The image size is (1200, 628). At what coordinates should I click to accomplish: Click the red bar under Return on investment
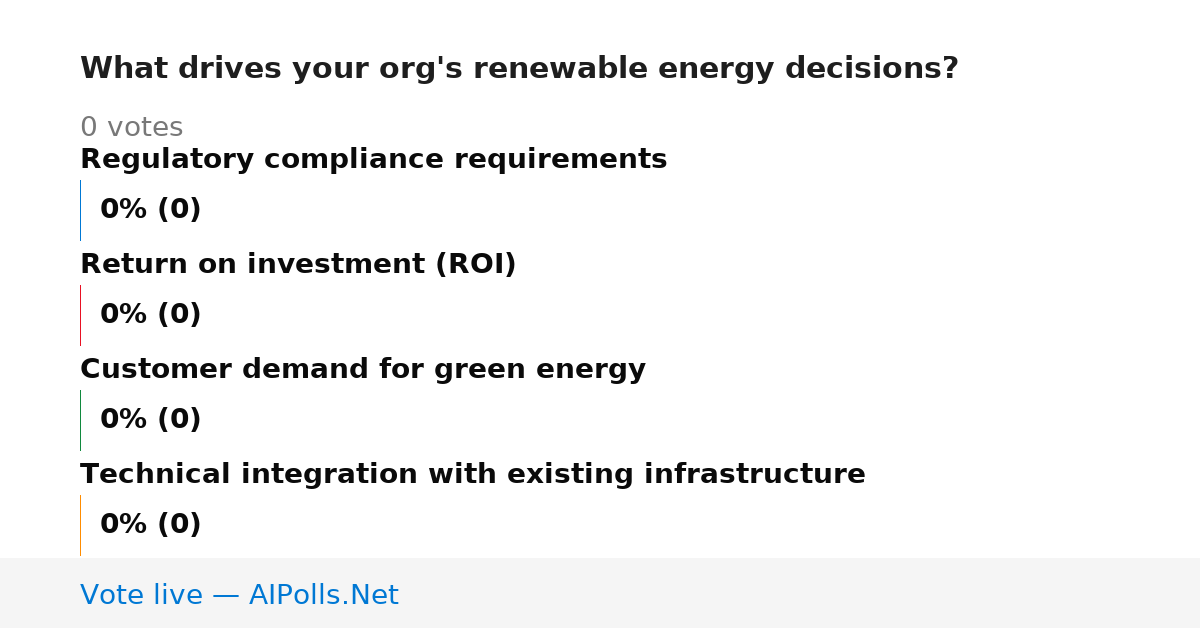(x=80, y=315)
